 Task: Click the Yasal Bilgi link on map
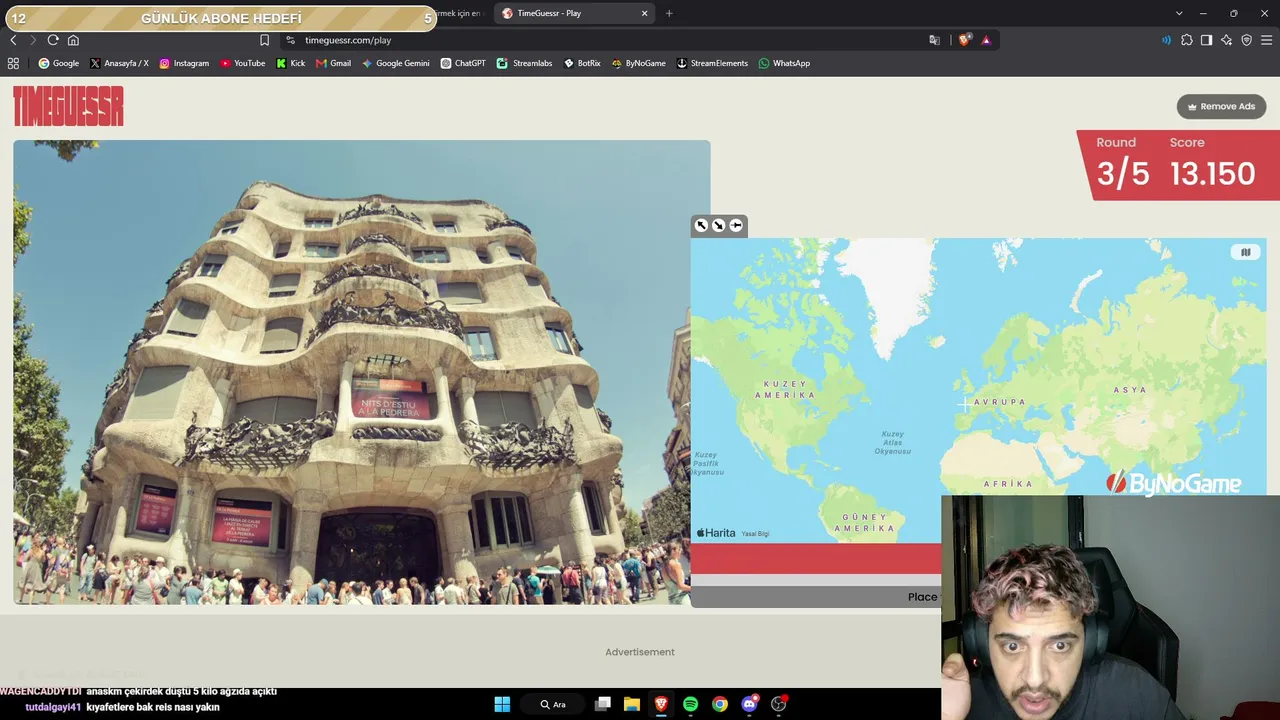click(x=755, y=534)
